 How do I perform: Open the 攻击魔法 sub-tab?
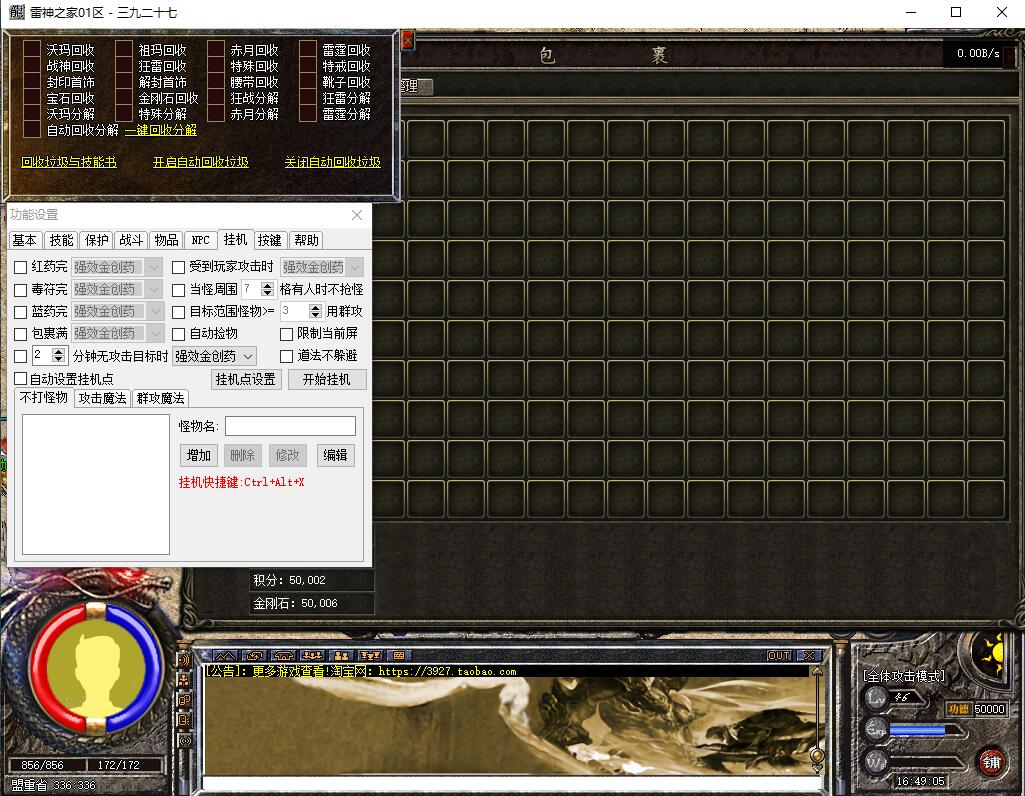point(103,398)
